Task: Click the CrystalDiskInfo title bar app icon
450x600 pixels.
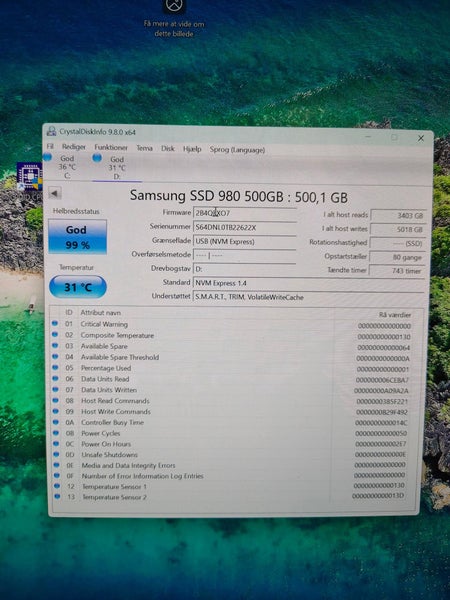Action: tap(51, 131)
